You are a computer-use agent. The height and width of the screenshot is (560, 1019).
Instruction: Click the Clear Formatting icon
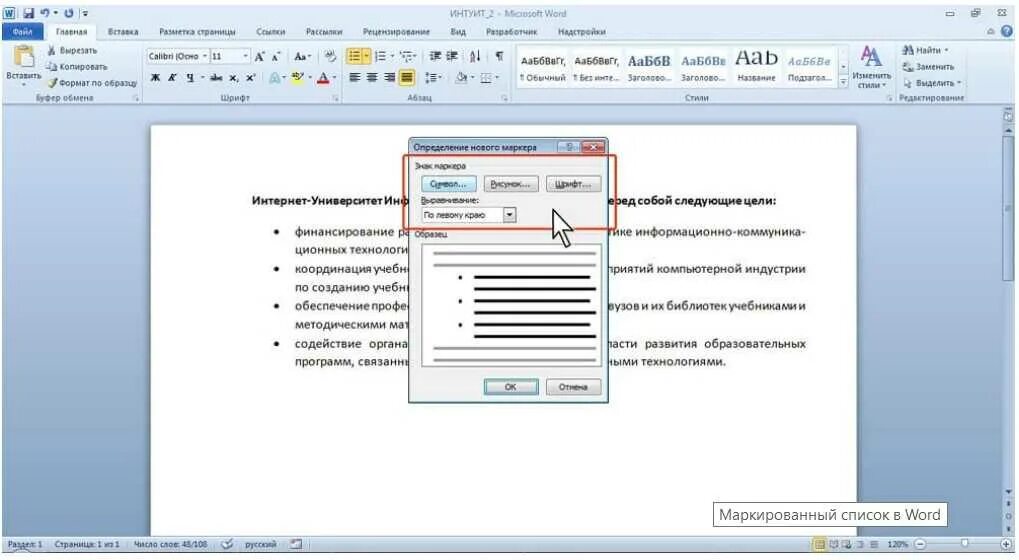click(330, 57)
